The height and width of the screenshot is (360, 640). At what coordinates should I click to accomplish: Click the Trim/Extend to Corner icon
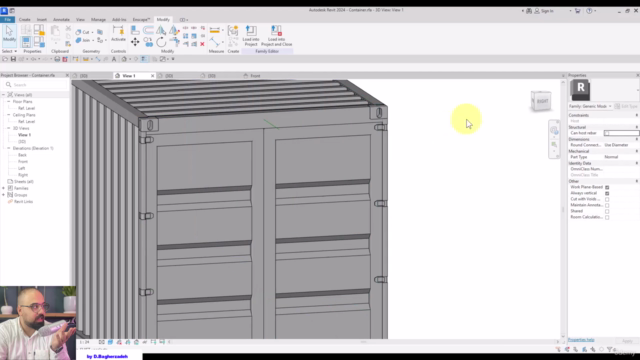(x=174, y=42)
